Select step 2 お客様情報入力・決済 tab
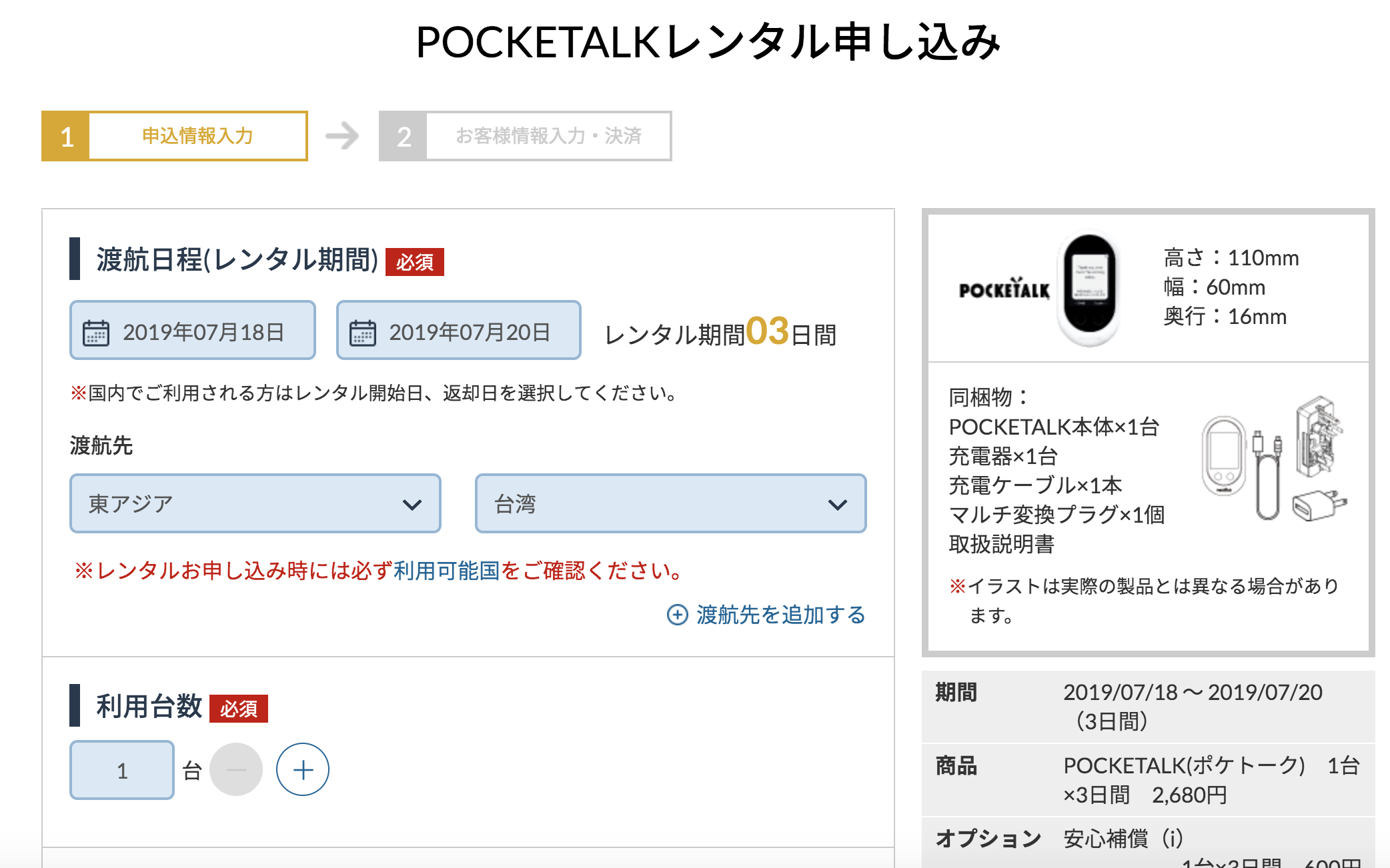This screenshot has height=868, width=1390. tap(526, 136)
